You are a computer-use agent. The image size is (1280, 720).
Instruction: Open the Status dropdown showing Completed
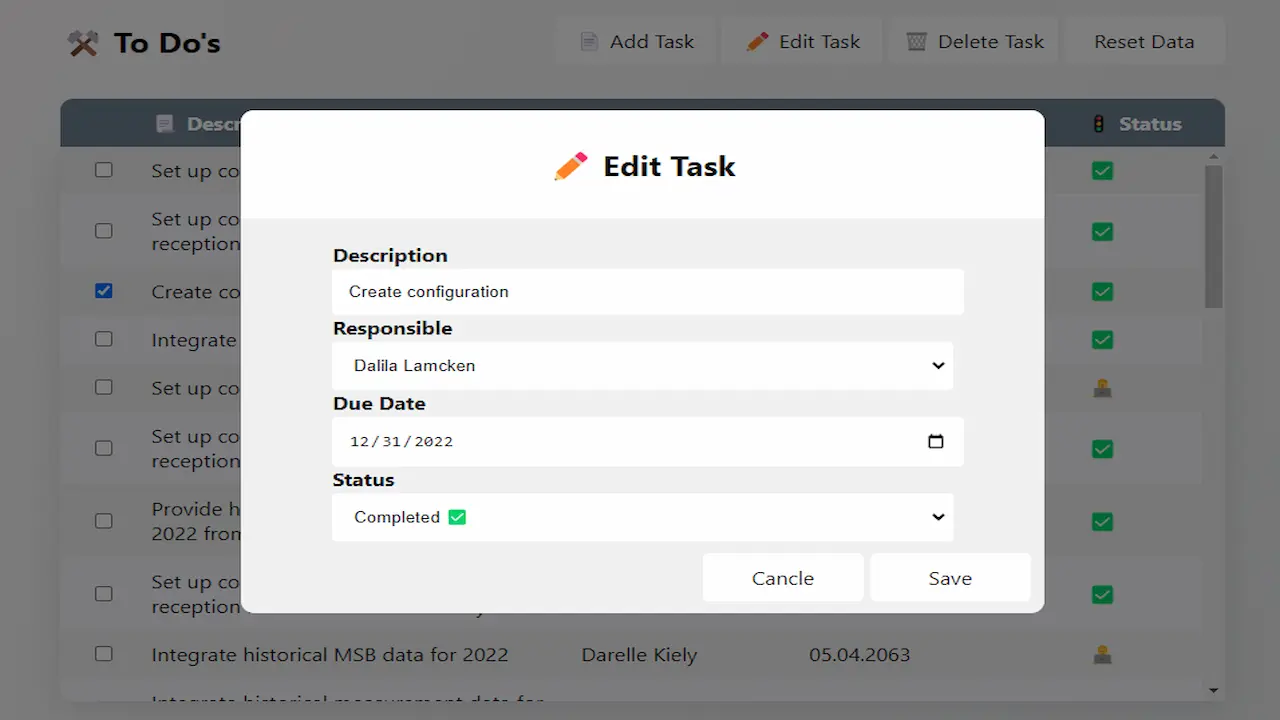click(643, 517)
